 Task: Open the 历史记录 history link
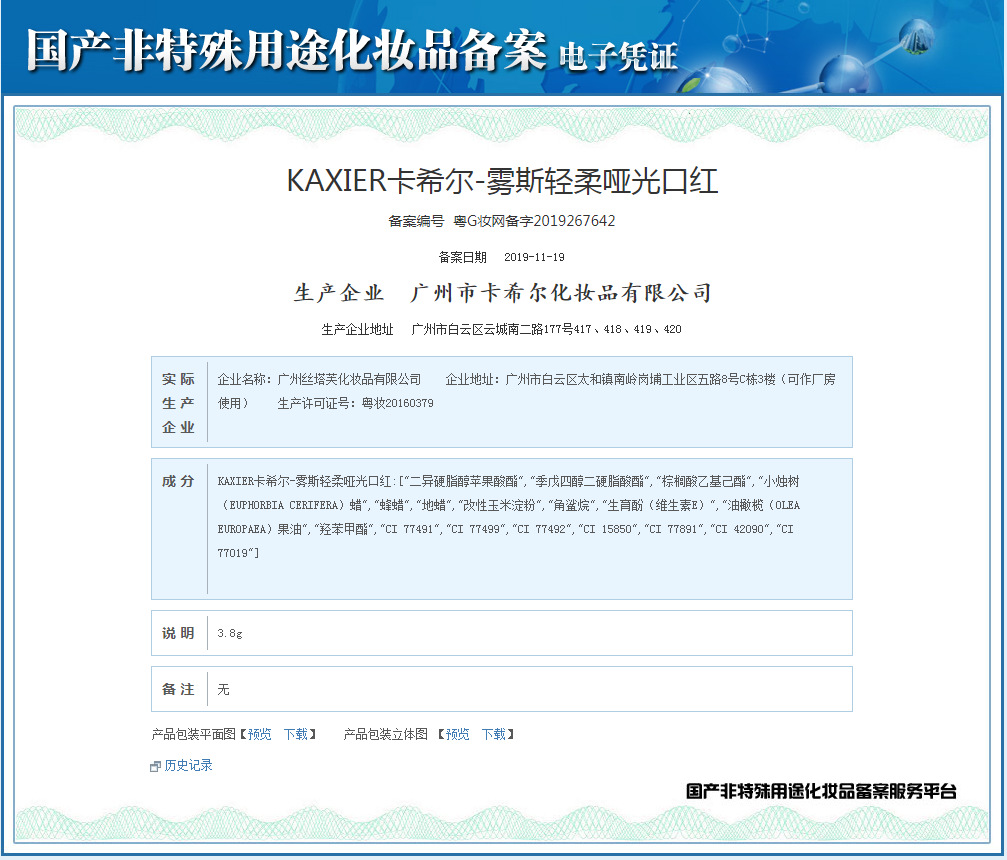pos(188,766)
